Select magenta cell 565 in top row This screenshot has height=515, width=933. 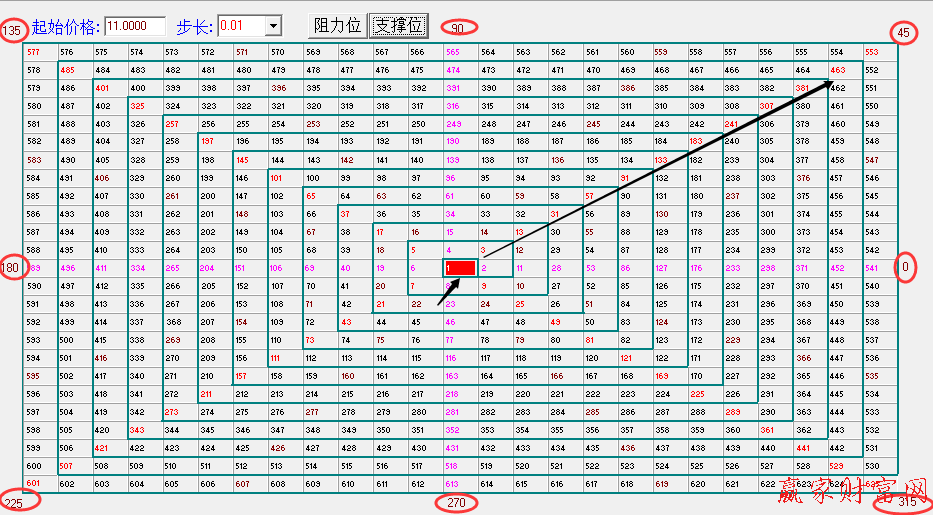coord(452,52)
